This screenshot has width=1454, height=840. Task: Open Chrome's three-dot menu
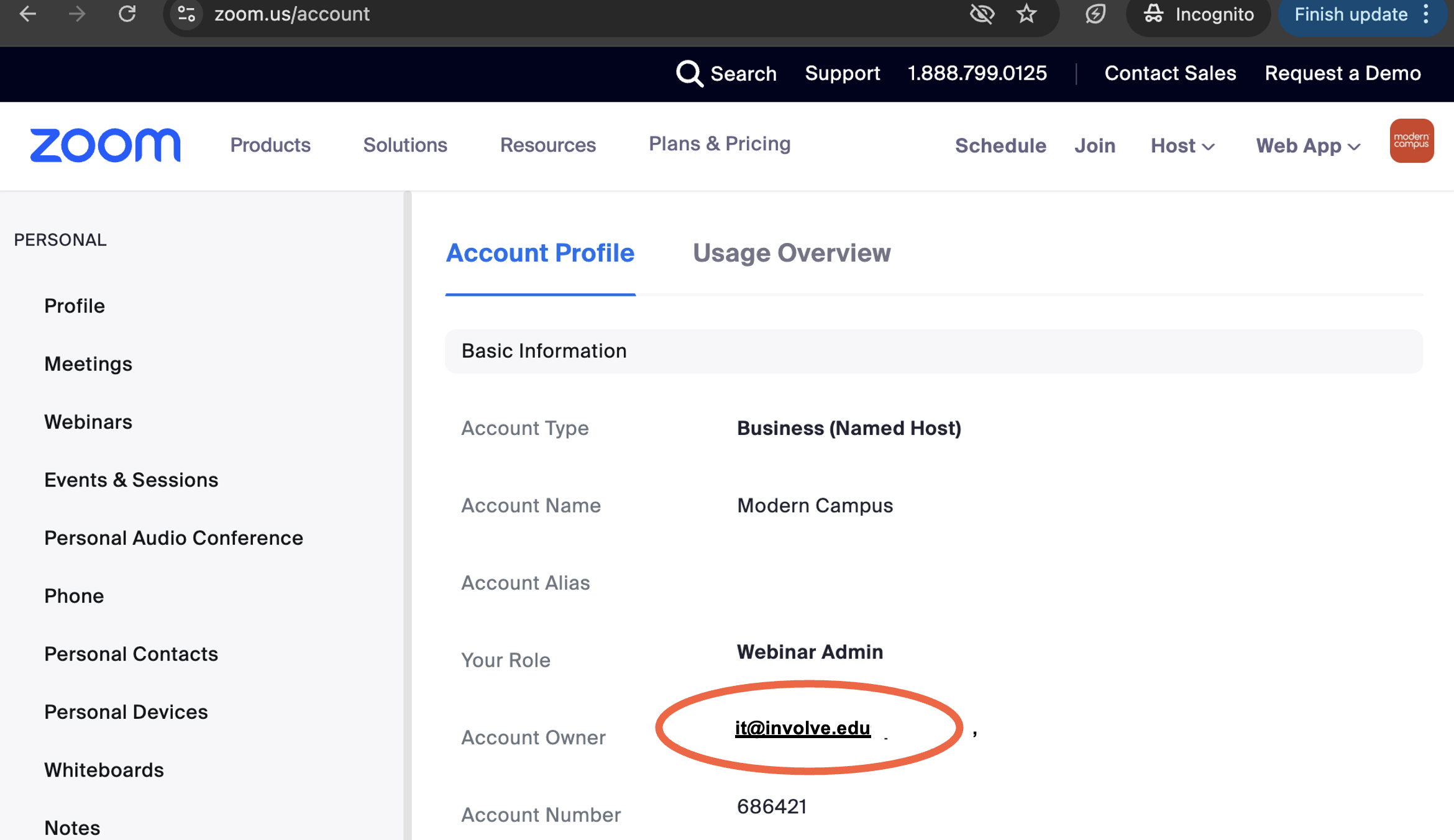[x=1427, y=14]
